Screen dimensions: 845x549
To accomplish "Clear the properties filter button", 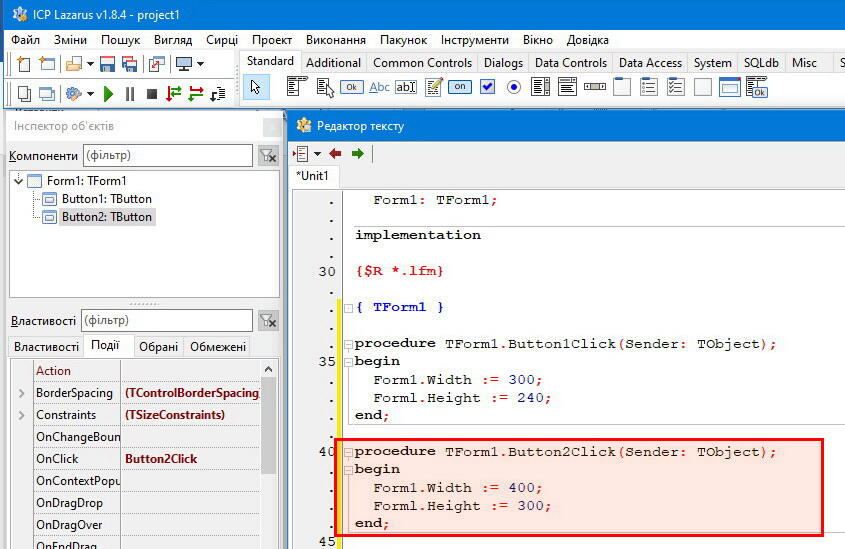I will coord(268,321).
